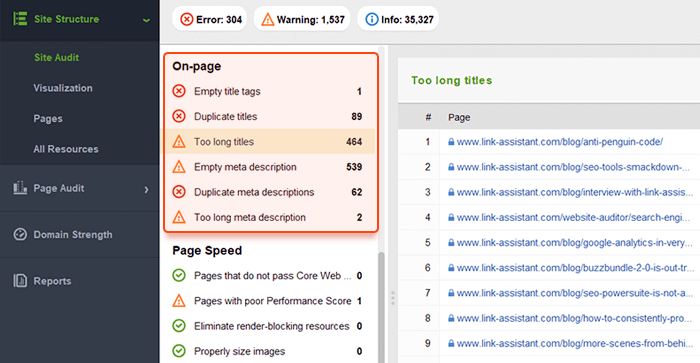This screenshot has height=363, width=700.
Task: Click the On-page section heading
Action: (x=197, y=66)
